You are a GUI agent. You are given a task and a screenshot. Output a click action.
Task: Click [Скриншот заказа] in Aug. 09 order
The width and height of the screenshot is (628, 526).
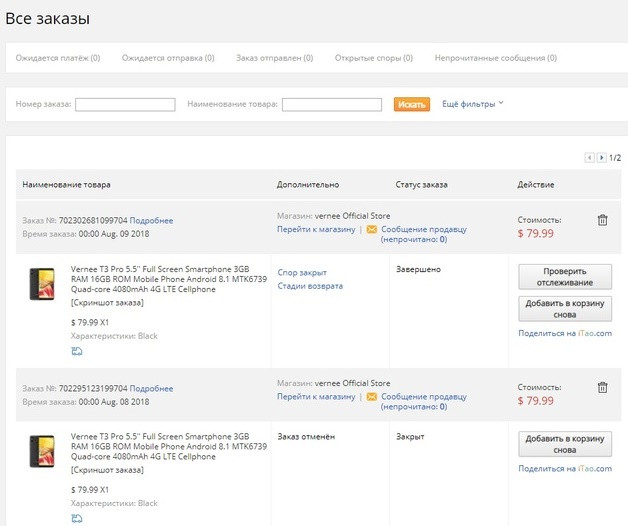click(107, 303)
